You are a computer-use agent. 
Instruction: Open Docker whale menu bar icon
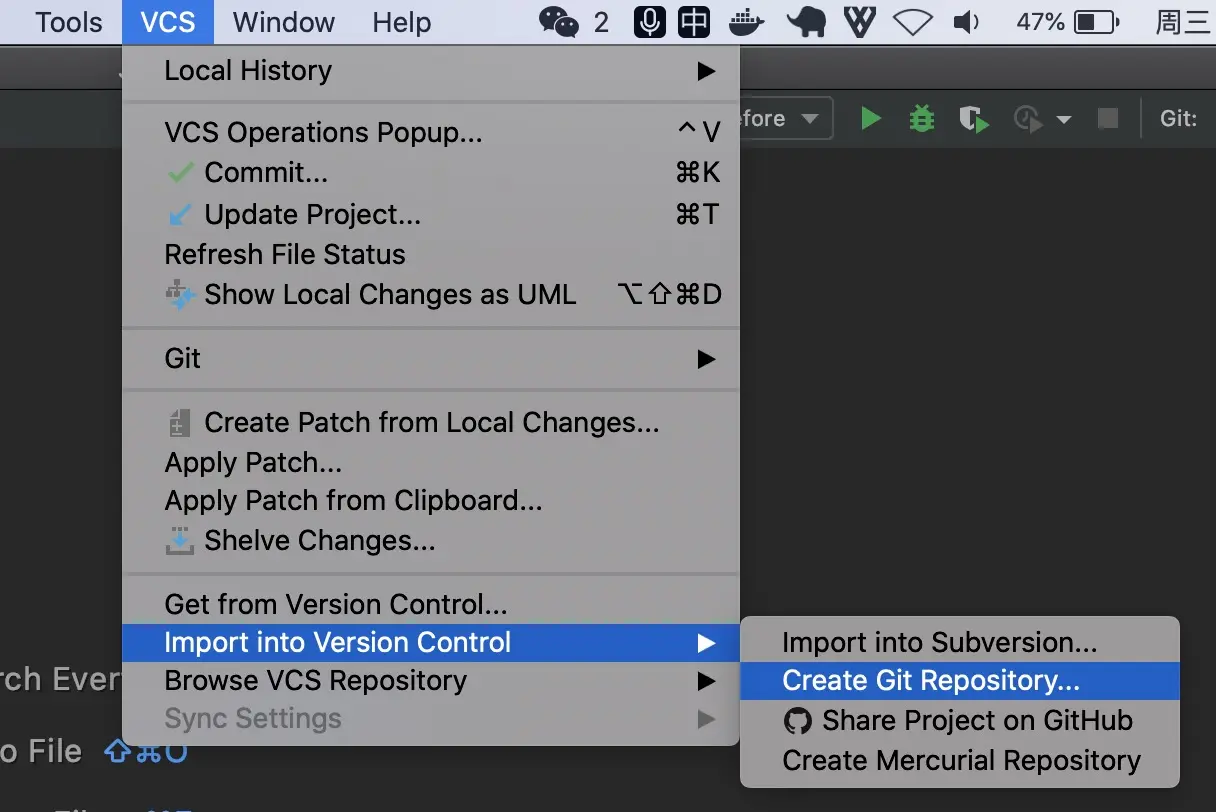click(x=747, y=22)
